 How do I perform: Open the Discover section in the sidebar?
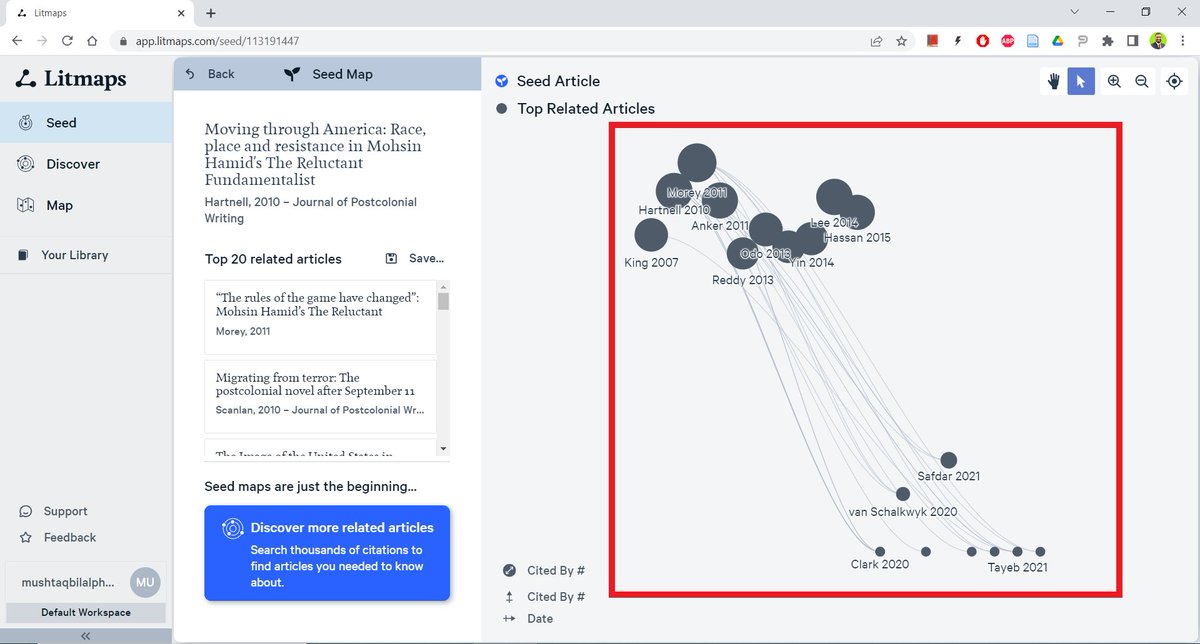point(72,163)
